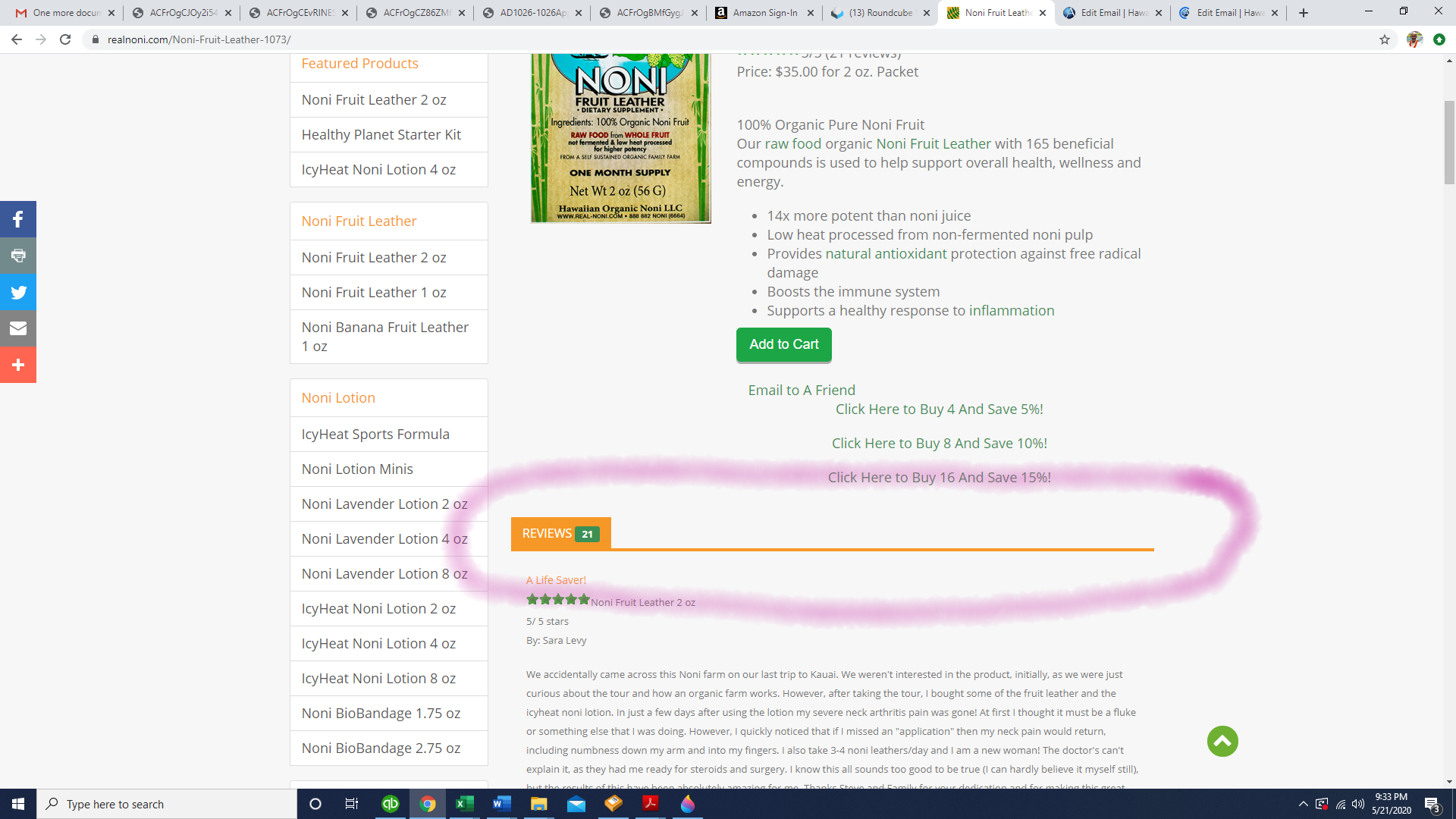Screen dimensions: 1456x819
Task: Open notification center in system tray
Action: tap(1432, 804)
